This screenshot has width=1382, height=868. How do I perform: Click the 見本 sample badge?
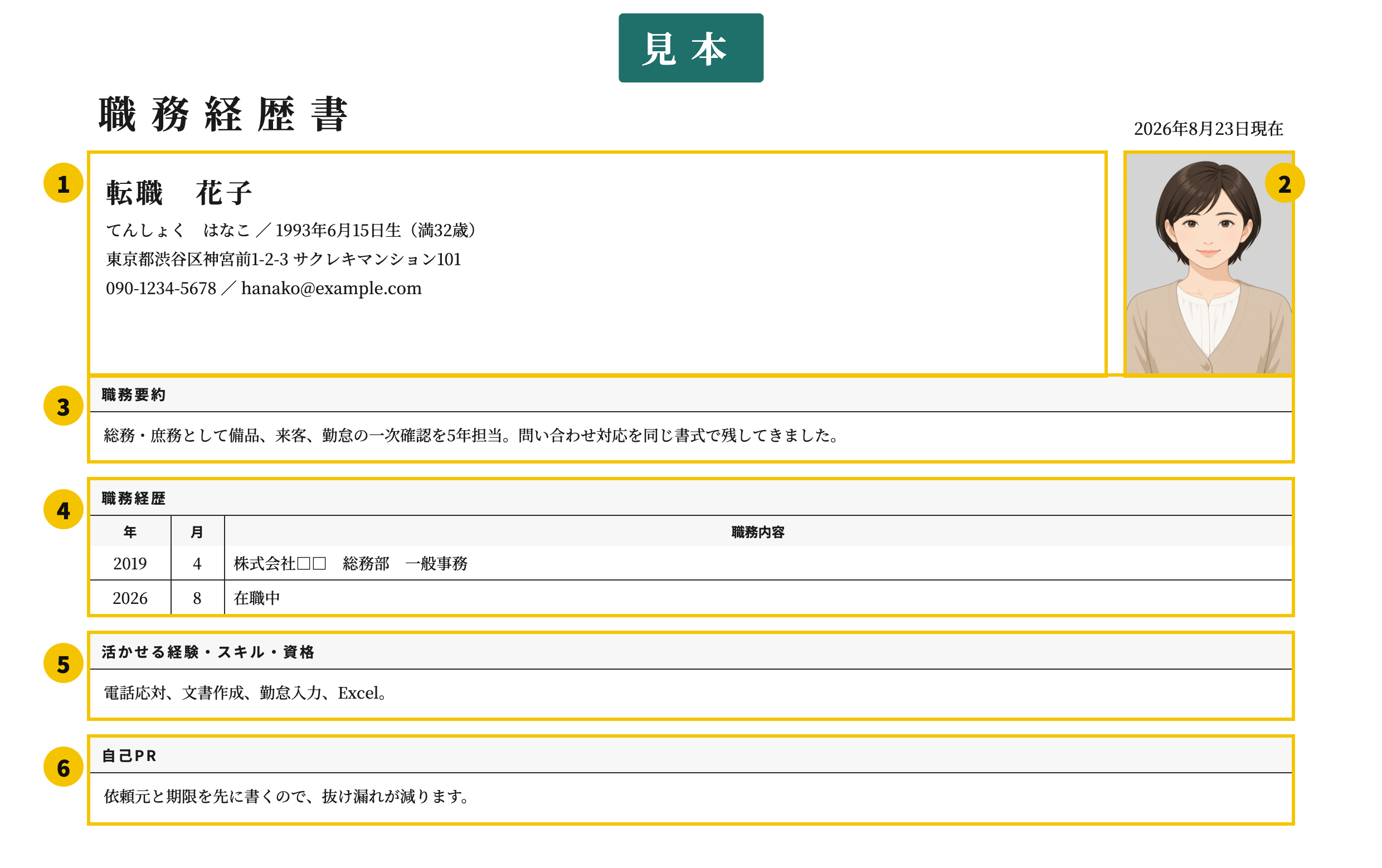[x=690, y=48]
